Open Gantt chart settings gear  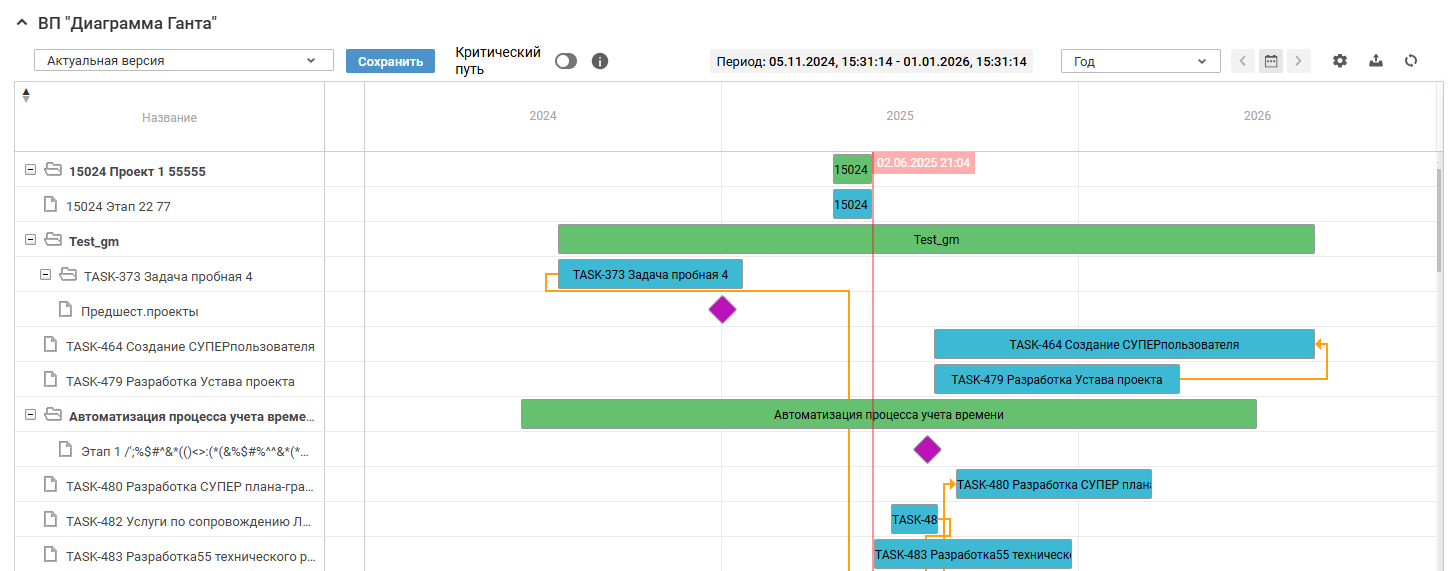click(1340, 61)
